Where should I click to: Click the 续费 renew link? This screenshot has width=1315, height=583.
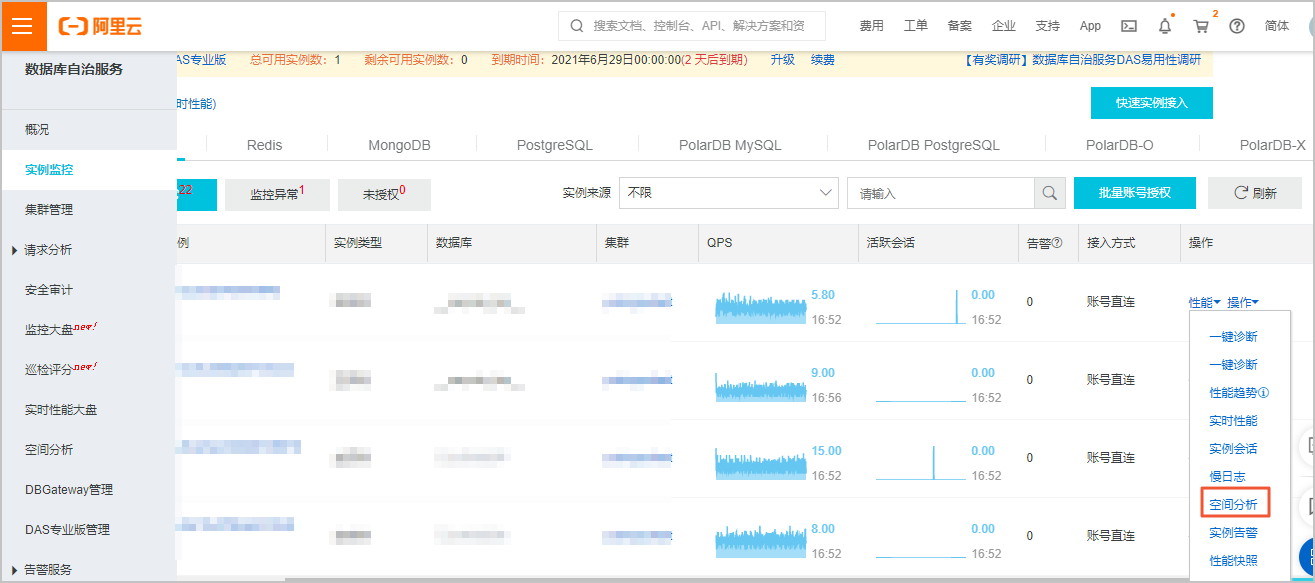pyautogui.click(x=822, y=60)
